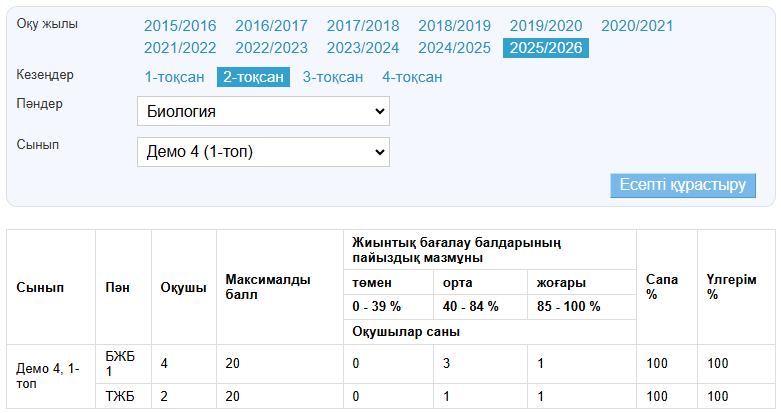The image size is (781, 413).
Task: Switch to the 2023/2024 school year
Action: pyautogui.click(x=363, y=47)
